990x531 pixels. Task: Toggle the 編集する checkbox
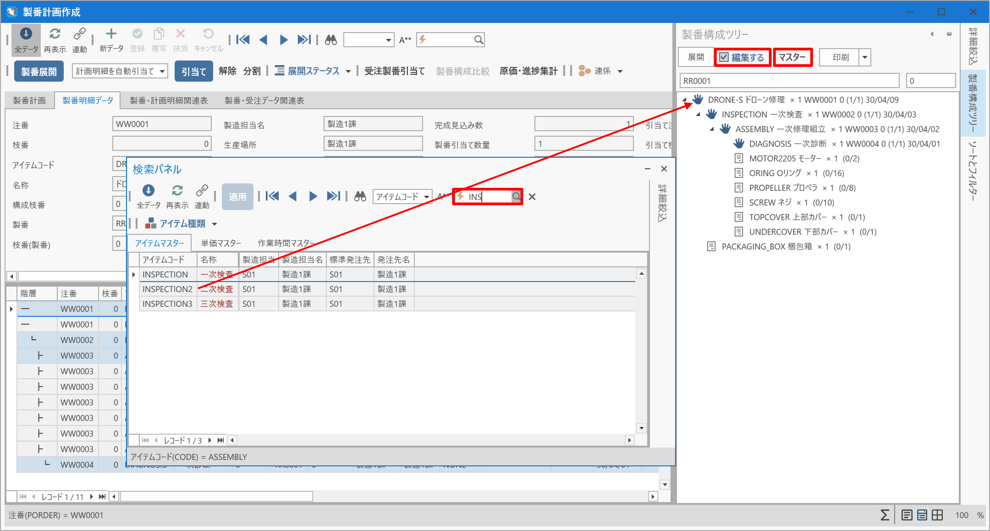pyautogui.click(x=724, y=58)
